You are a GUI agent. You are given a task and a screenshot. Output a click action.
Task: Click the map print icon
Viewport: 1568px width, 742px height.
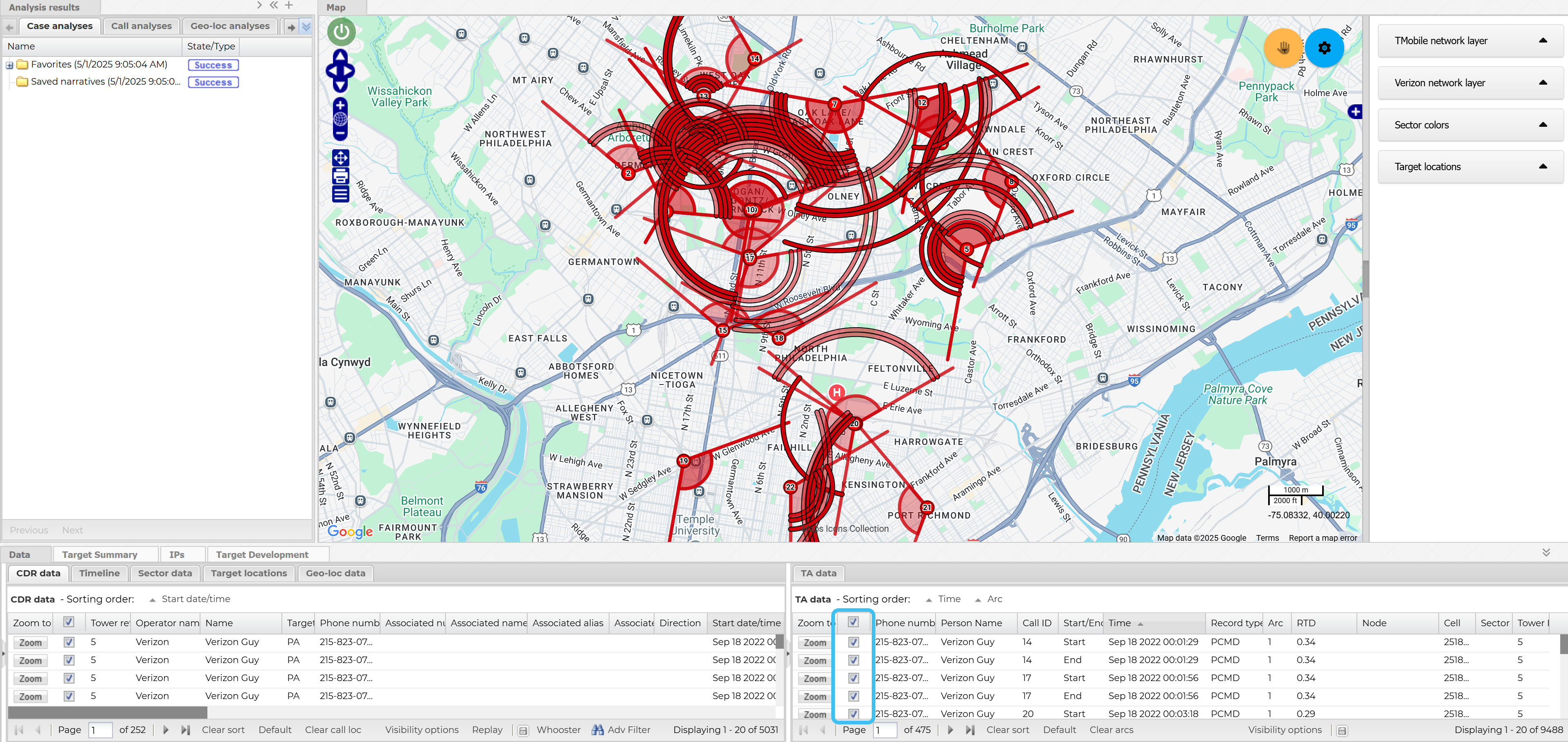click(340, 177)
